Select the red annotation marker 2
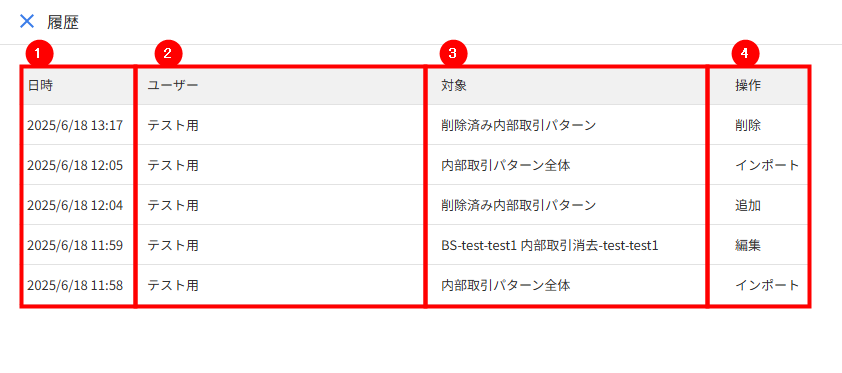The height and width of the screenshot is (373, 842). pyautogui.click(x=168, y=53)
